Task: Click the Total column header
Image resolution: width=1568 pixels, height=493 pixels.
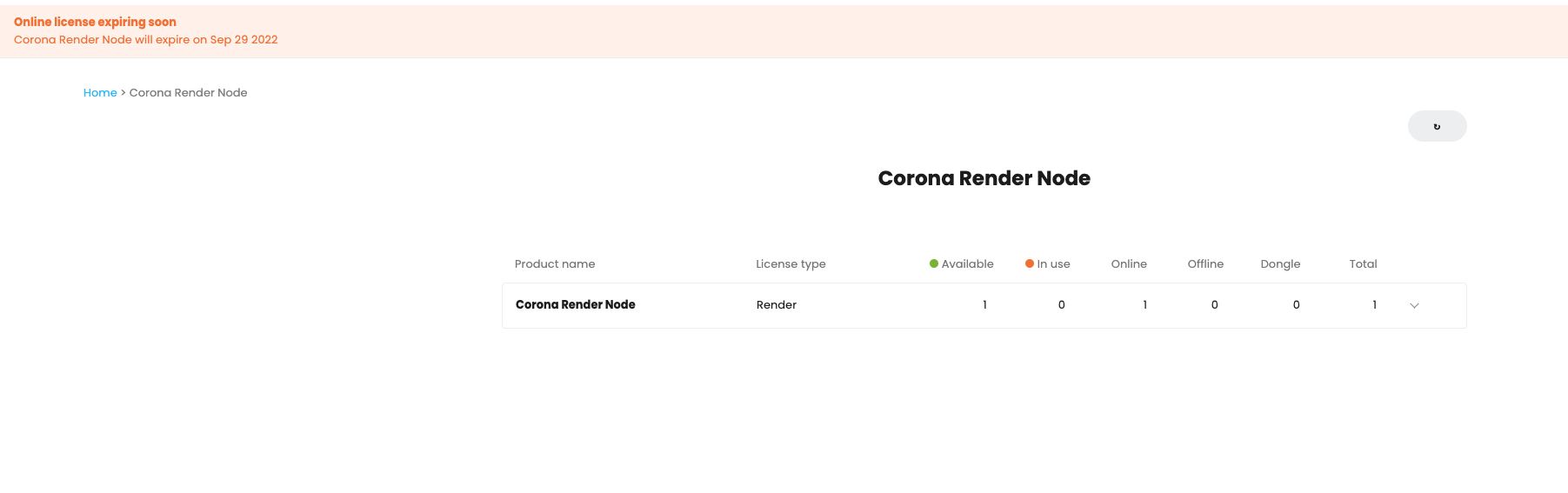Action: pyautogui.click(x=1363, y=263)
